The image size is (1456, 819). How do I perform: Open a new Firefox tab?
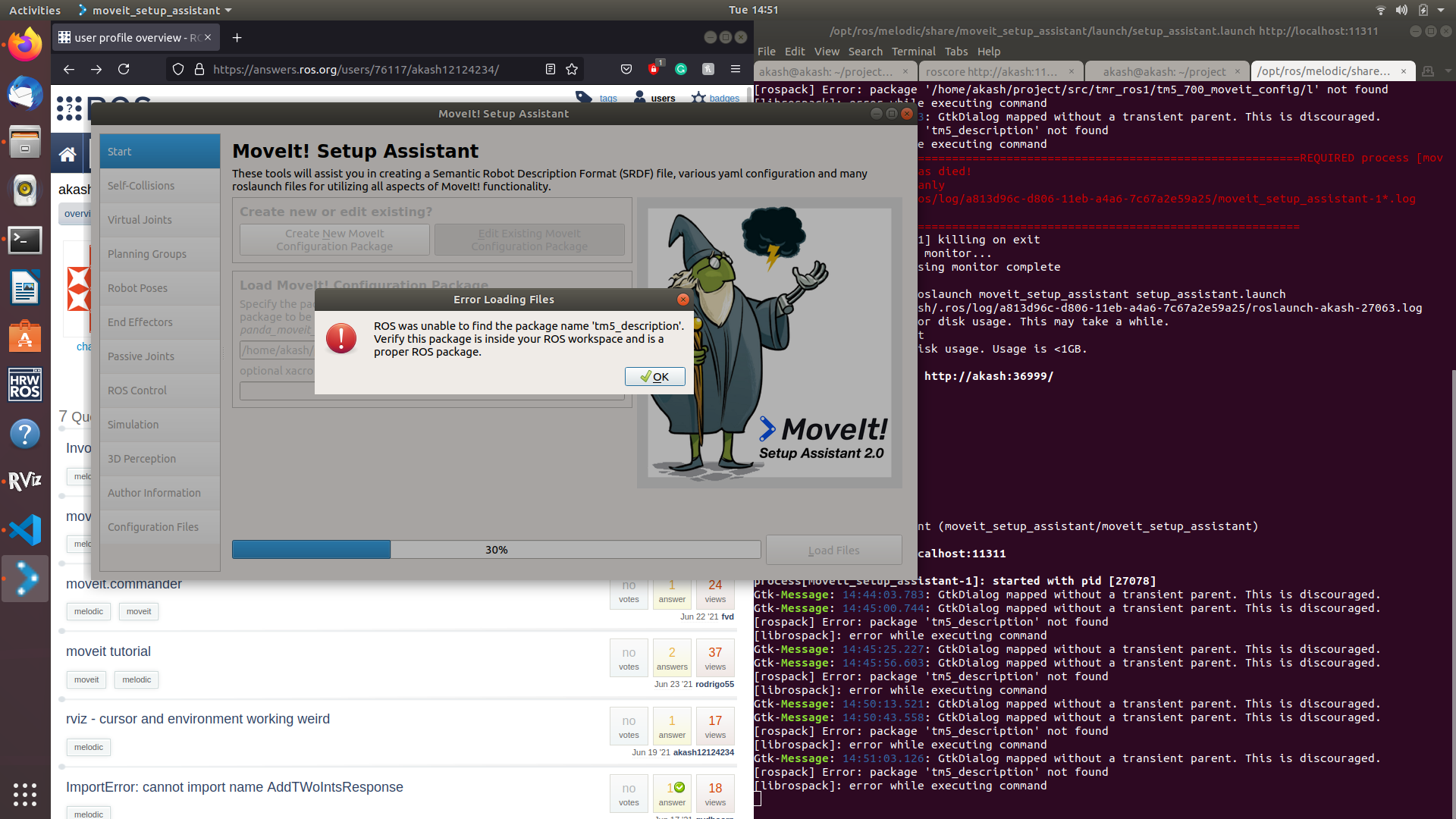point(237,38)
